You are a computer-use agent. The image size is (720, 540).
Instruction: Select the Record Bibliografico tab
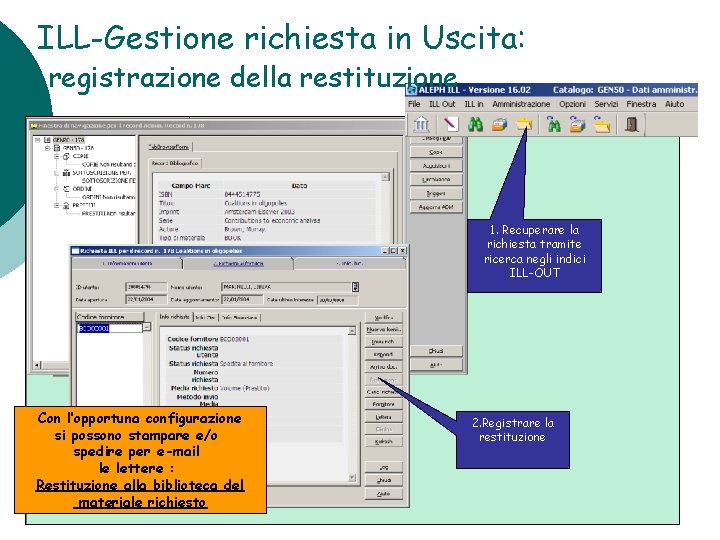[175, 163]
